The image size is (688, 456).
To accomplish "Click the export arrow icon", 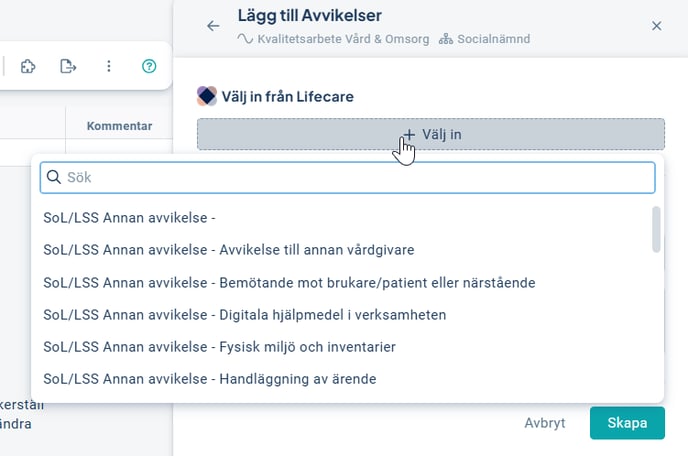I will tap(68, 66).
